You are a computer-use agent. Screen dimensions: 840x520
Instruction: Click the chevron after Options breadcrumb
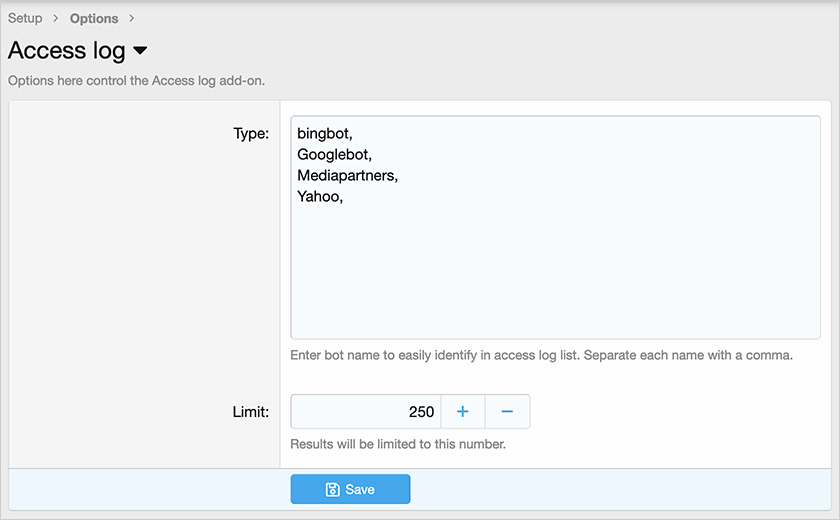click(132, 18)
